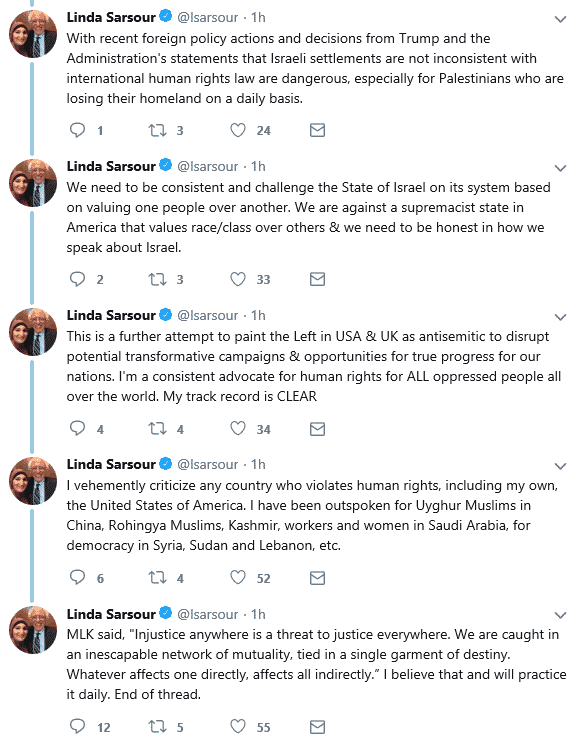Send the Uyghur Muslims tweet via direct message
Image resolution: width=577 pixels, height=741 pixels.
click(317, 578)
